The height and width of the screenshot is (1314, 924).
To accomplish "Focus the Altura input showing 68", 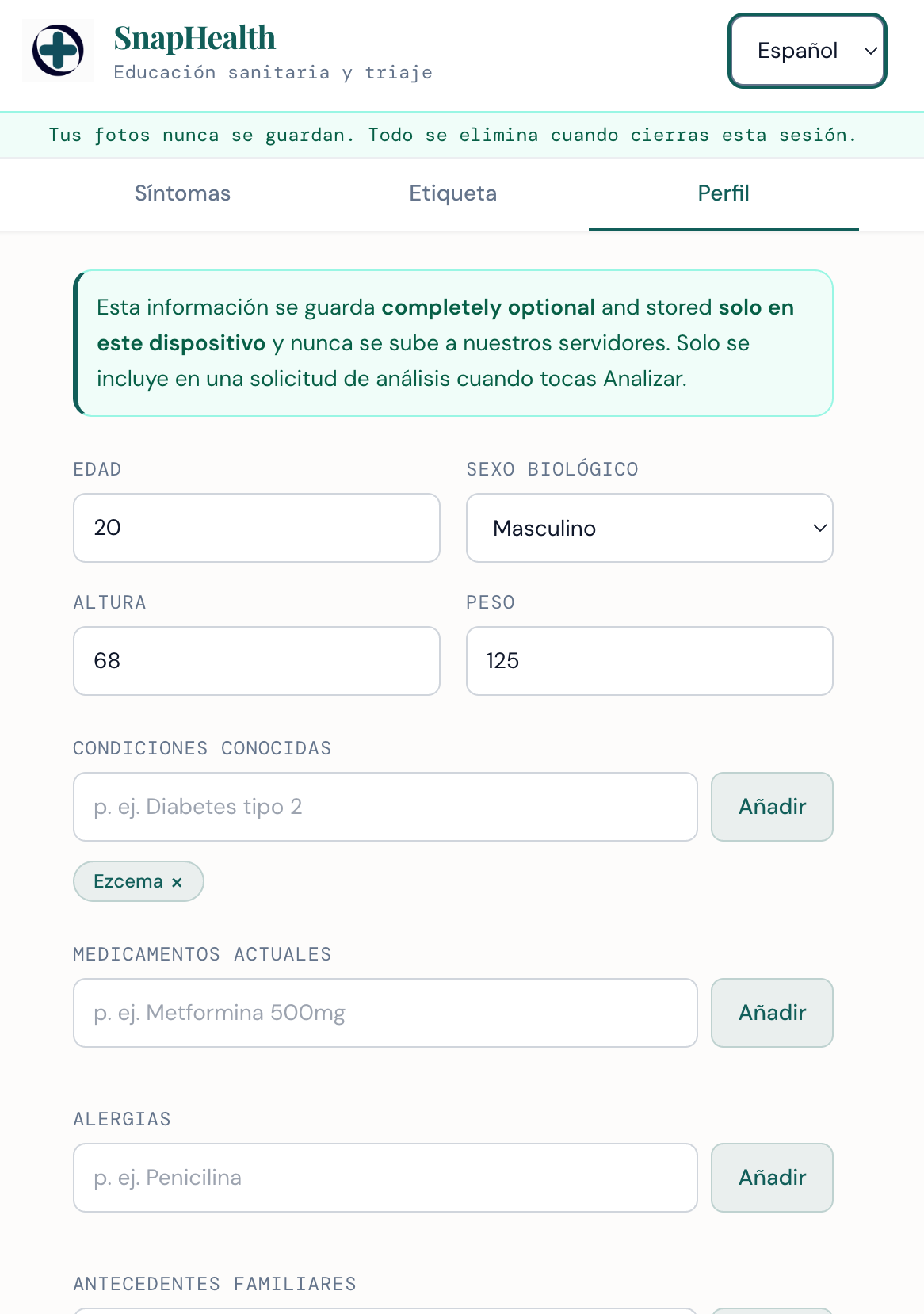I will coord(257,661).
